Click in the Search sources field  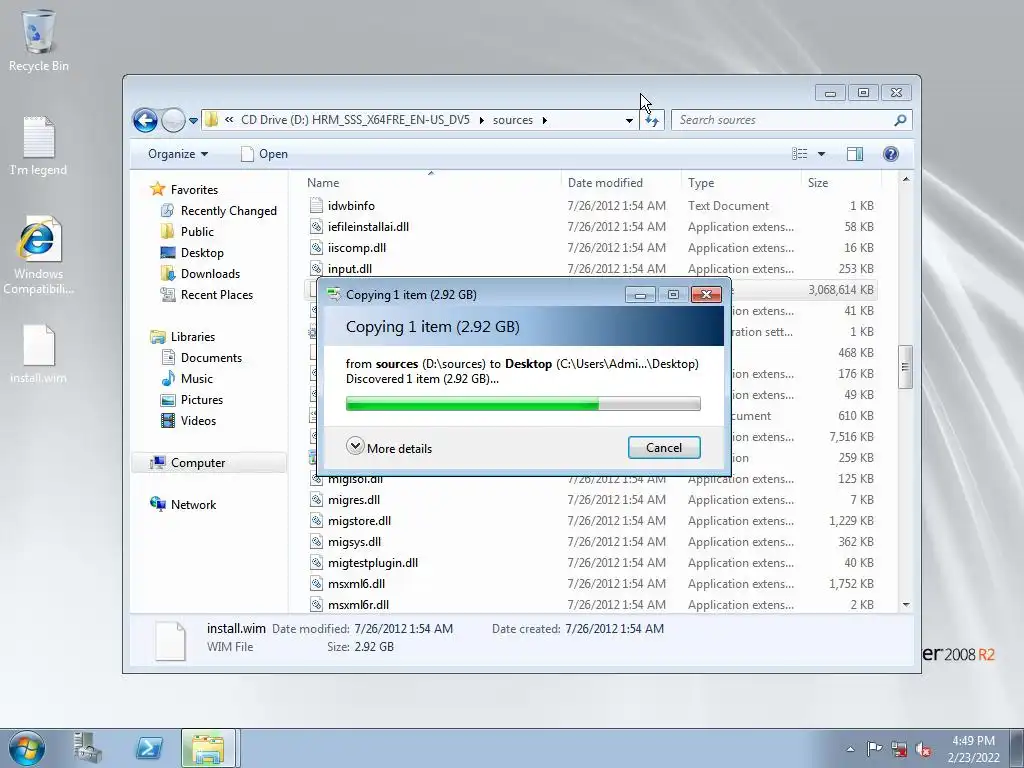pos(782,120)
